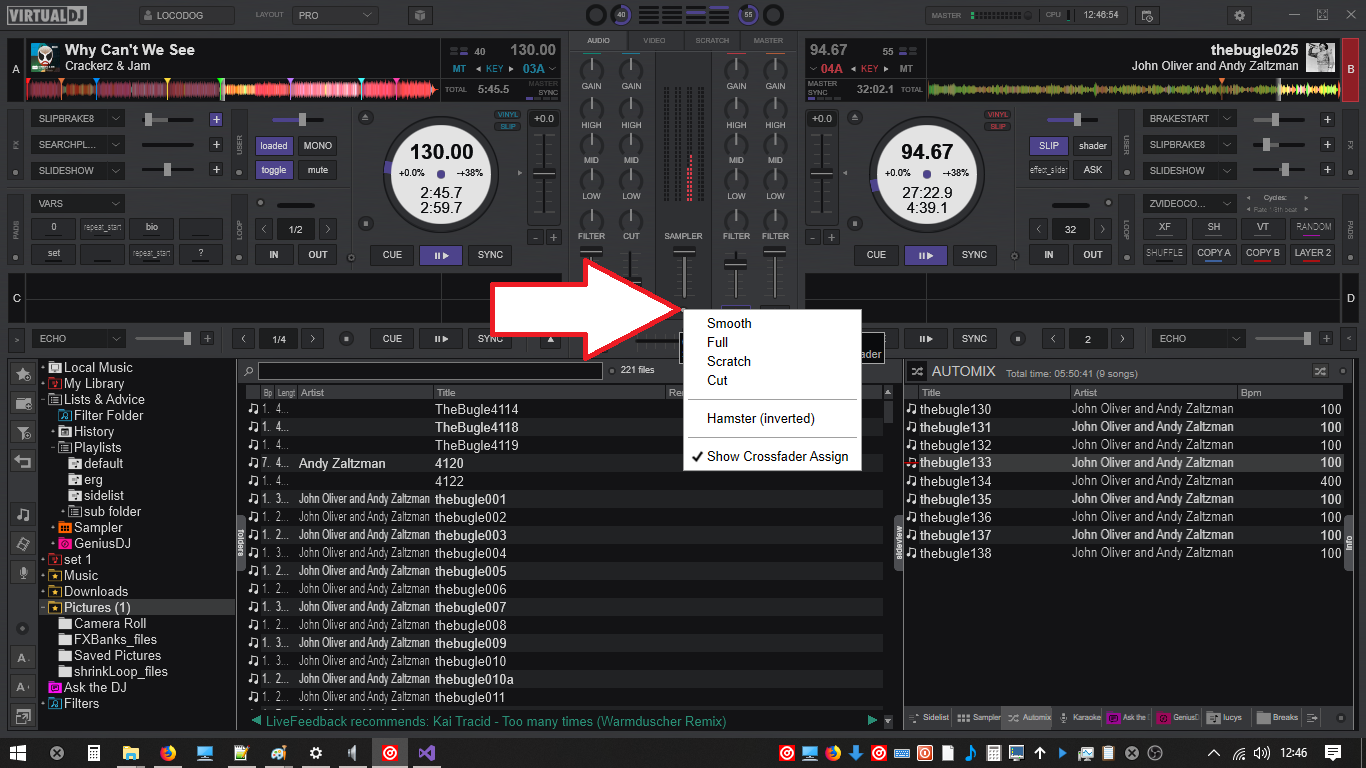The width and height of the screenshot is (1366, 768).
Task: Choose Hamster (inverted) option
Action: pyautogui.click(x=770, y=418)
